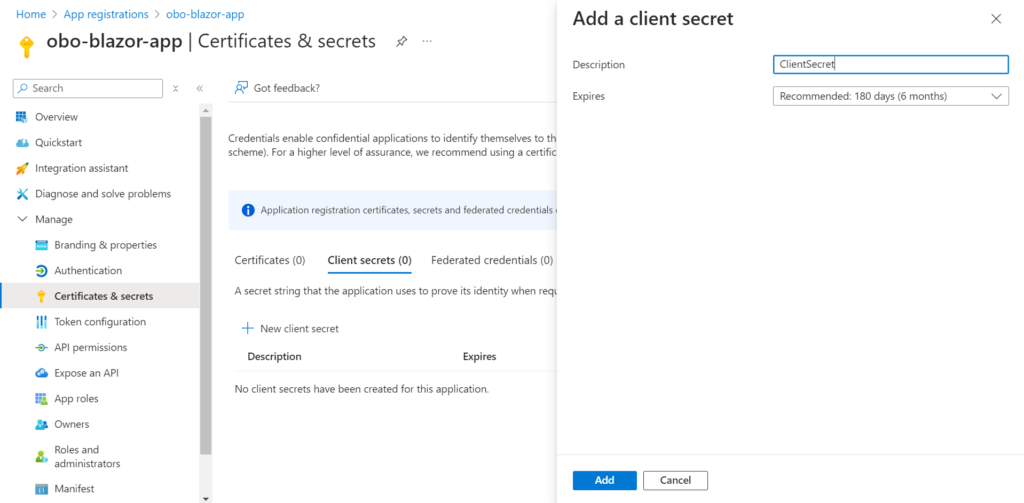Close the Add a client secret panel
This screenshot has width=1024, height=503.
[x=996, y=19]
